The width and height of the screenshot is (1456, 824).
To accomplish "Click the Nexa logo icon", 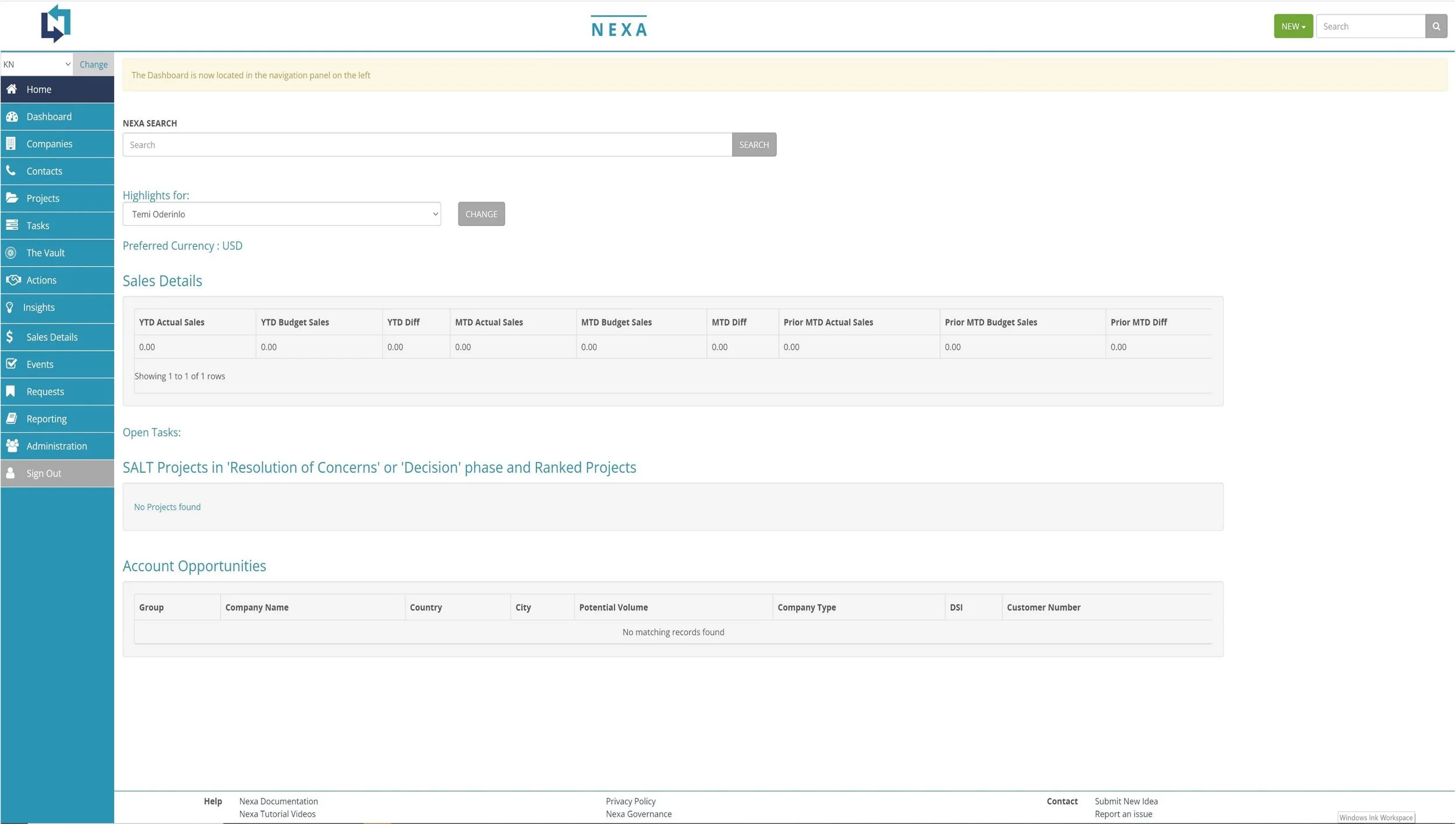I will (x=55, y=24).
